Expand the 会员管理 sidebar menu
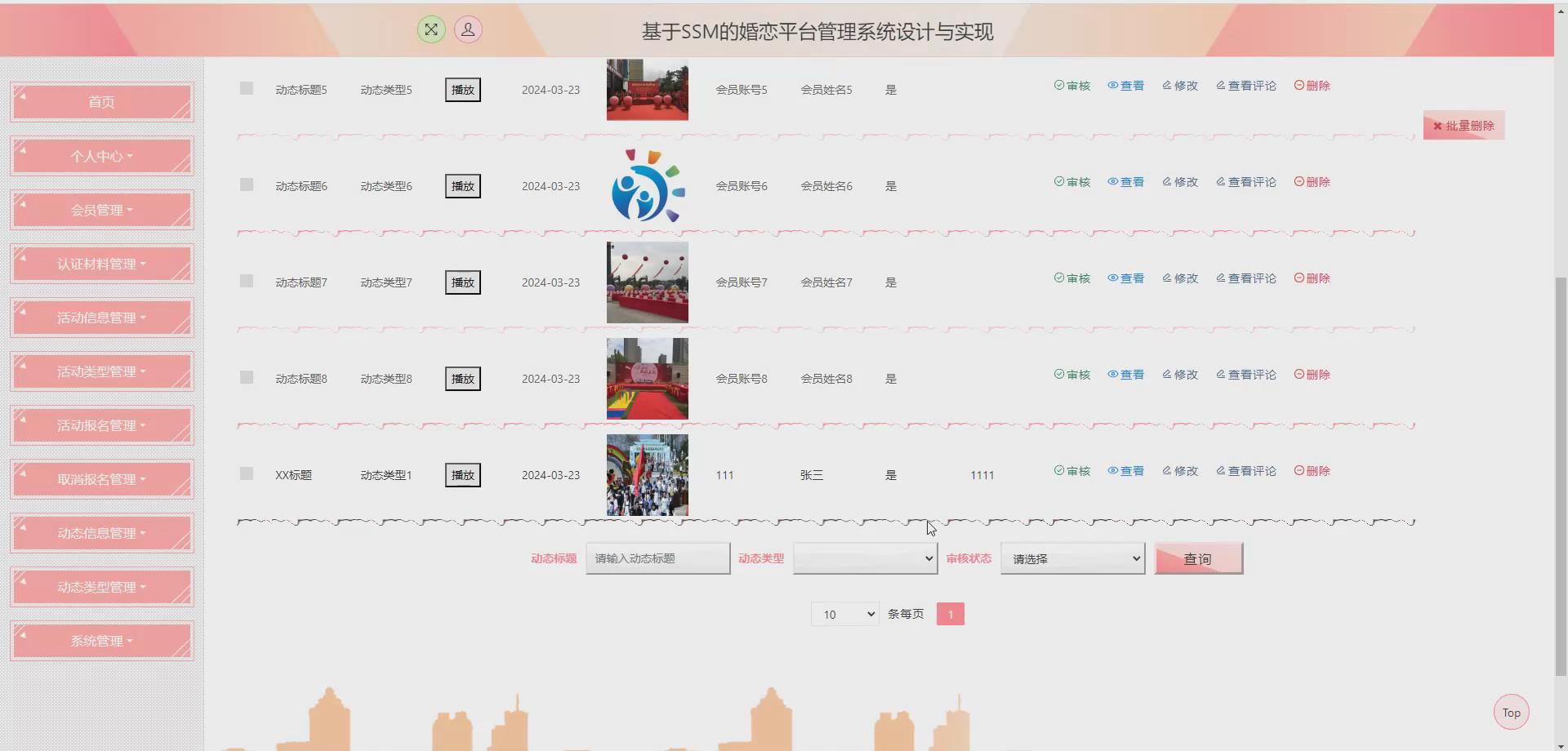This screenshot has height=751, width=1568. [x=102, y=210]
